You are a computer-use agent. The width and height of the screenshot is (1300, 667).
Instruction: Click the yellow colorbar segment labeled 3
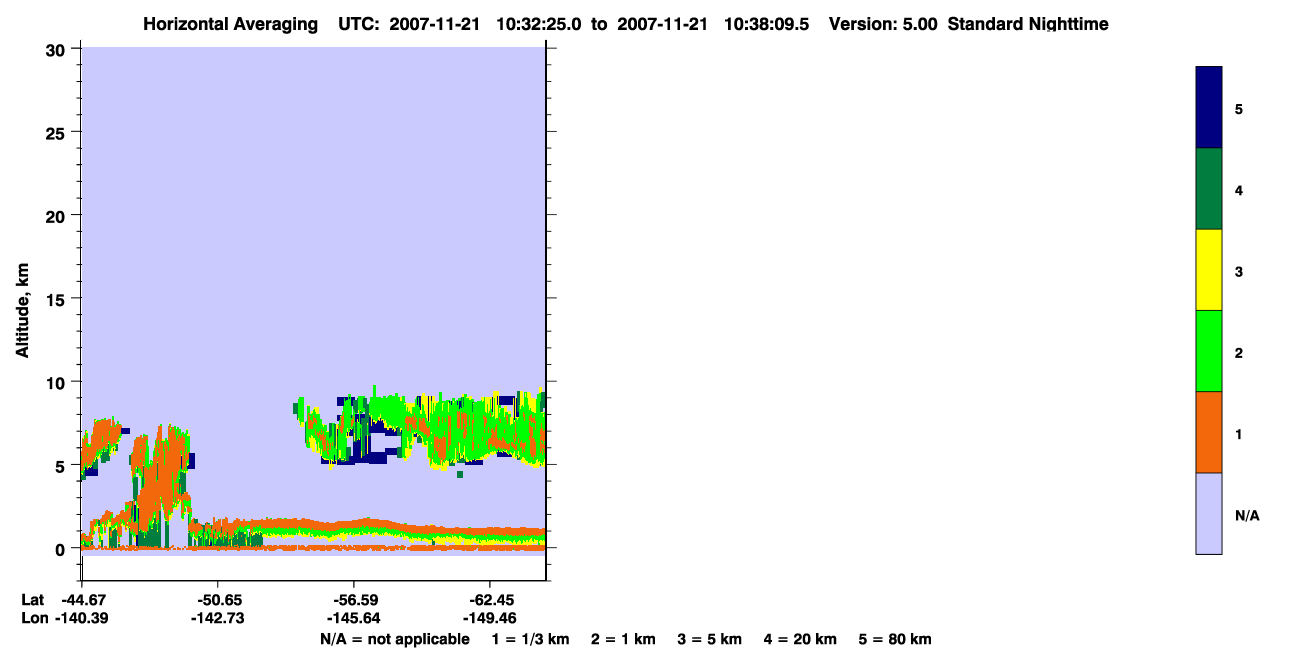point(1209,270)
